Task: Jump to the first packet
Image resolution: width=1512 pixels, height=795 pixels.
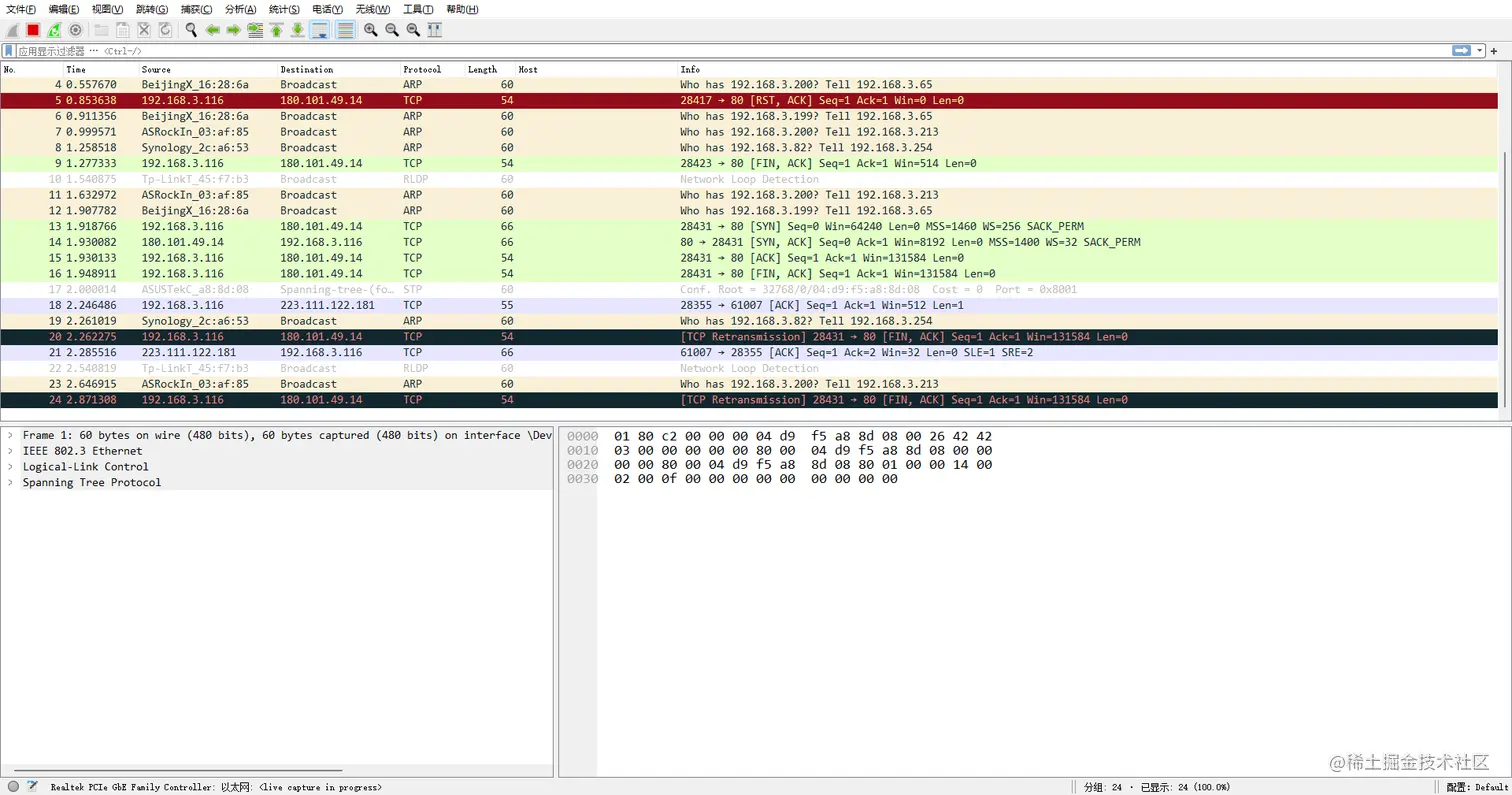Action: (x=276, y=30)
